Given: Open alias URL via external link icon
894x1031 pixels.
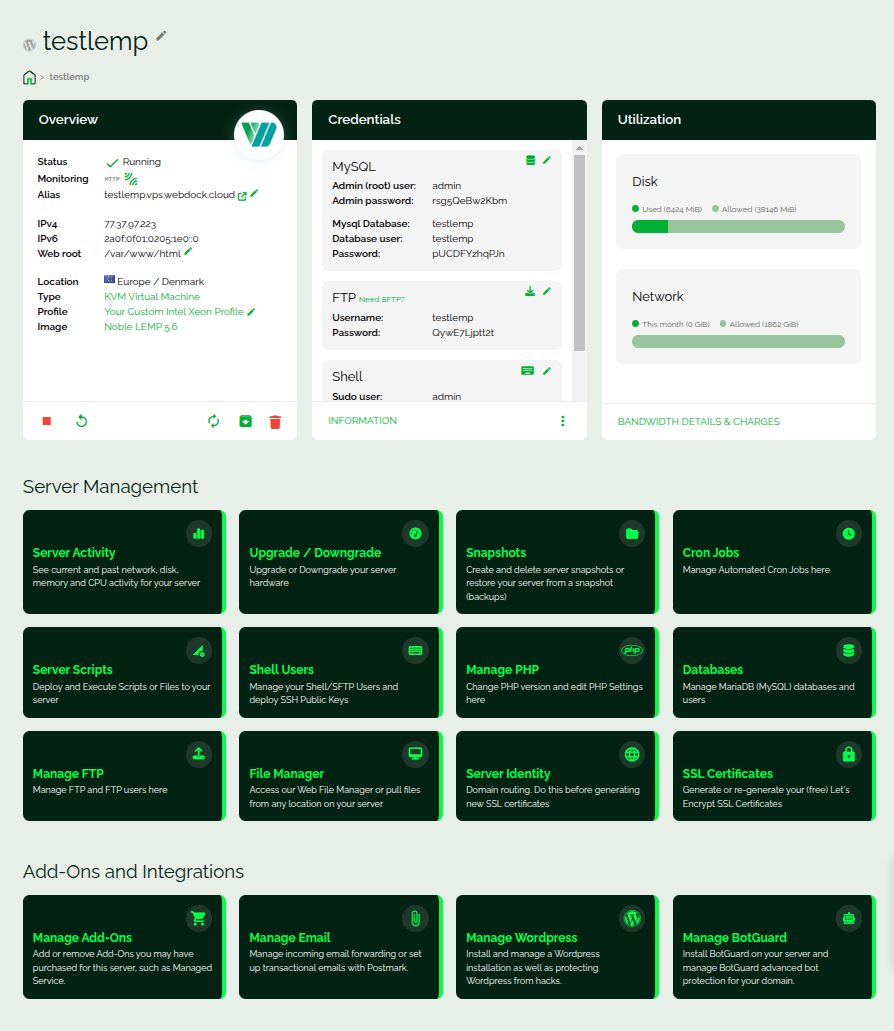Looking at the screenshot, I should (x=242, y=195).
